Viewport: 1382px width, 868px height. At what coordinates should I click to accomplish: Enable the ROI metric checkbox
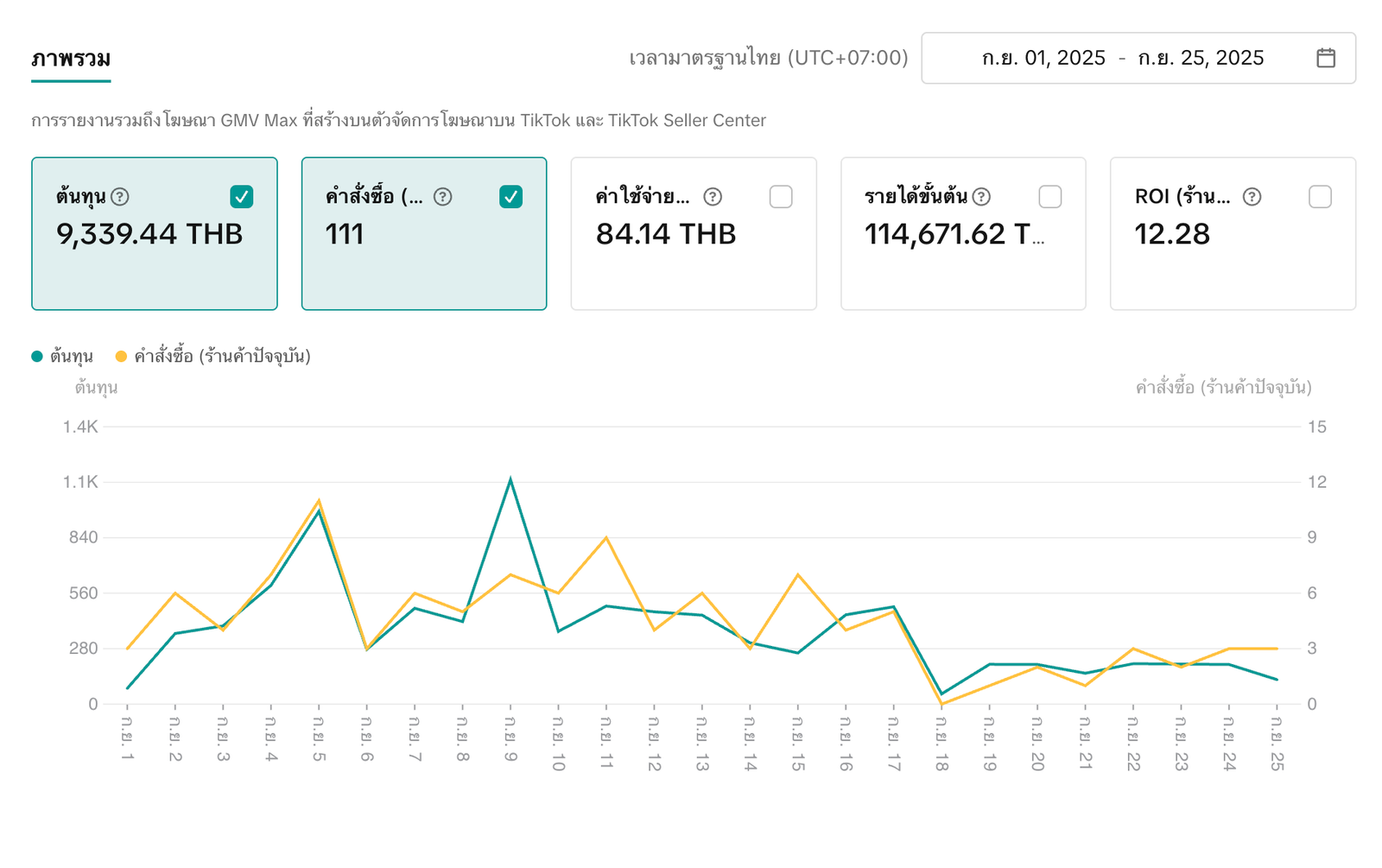[x=1320, y=197]
